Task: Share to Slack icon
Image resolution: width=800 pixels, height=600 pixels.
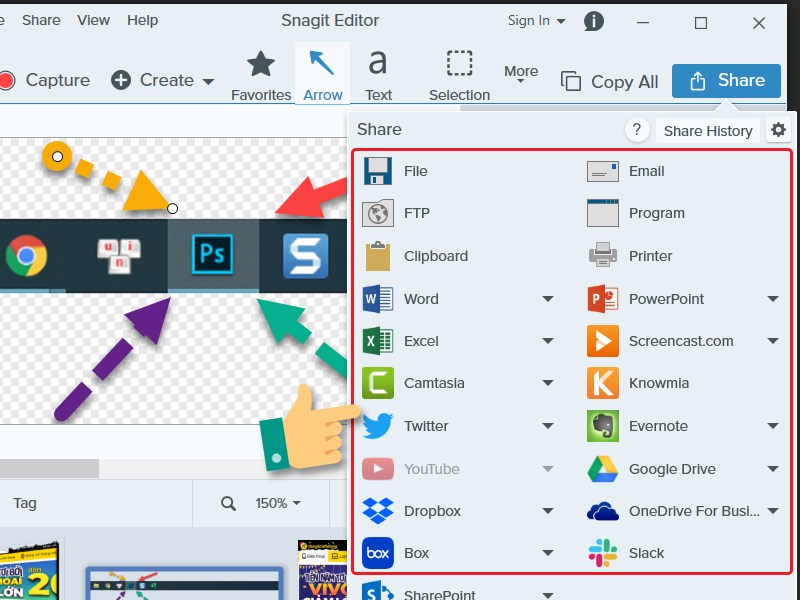Action: 603,553
